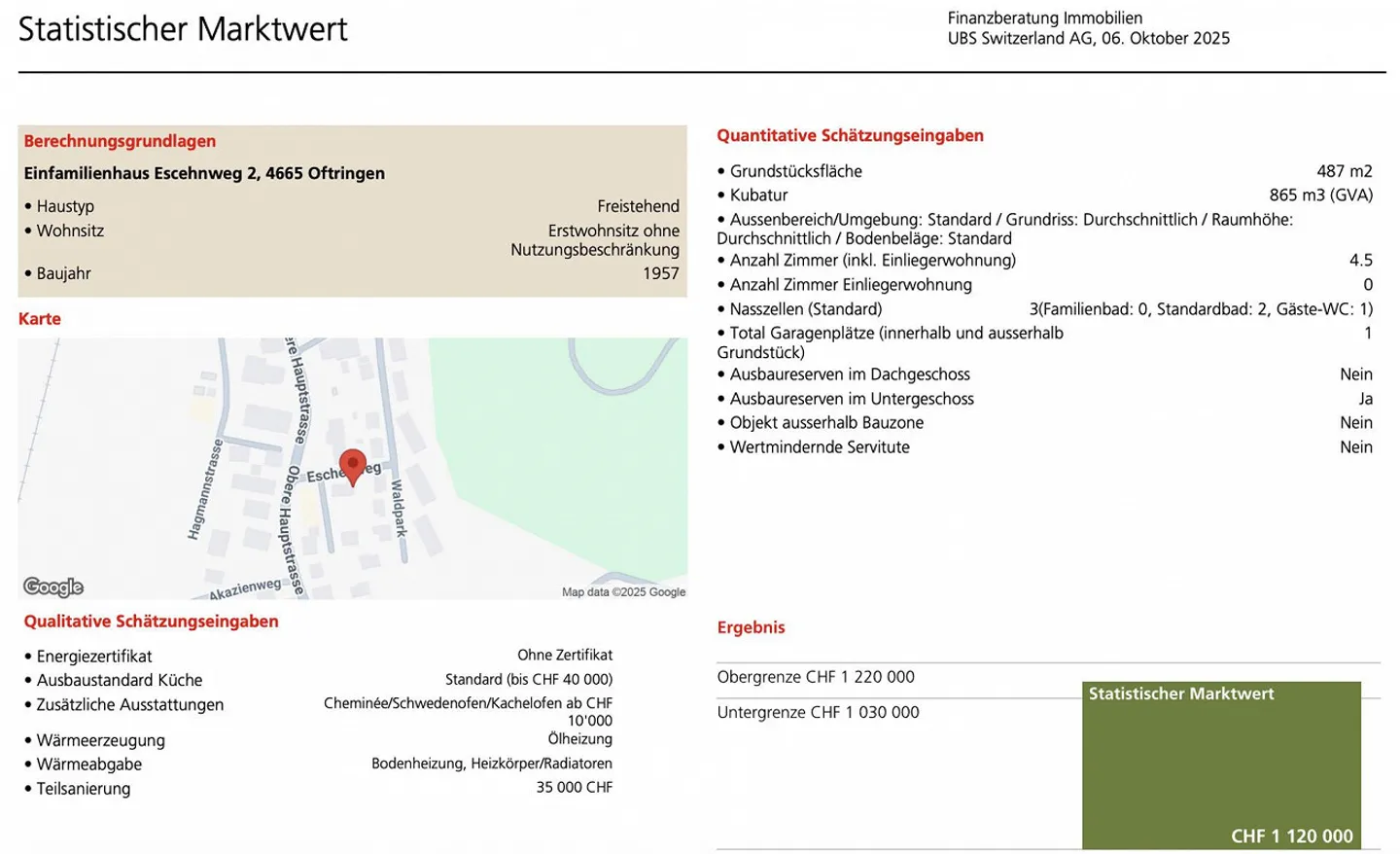Viewport: 1400px width, 854px height.
Task: Click the Obergrenze CHF 1 220 000 line
Action: [815, 677]
